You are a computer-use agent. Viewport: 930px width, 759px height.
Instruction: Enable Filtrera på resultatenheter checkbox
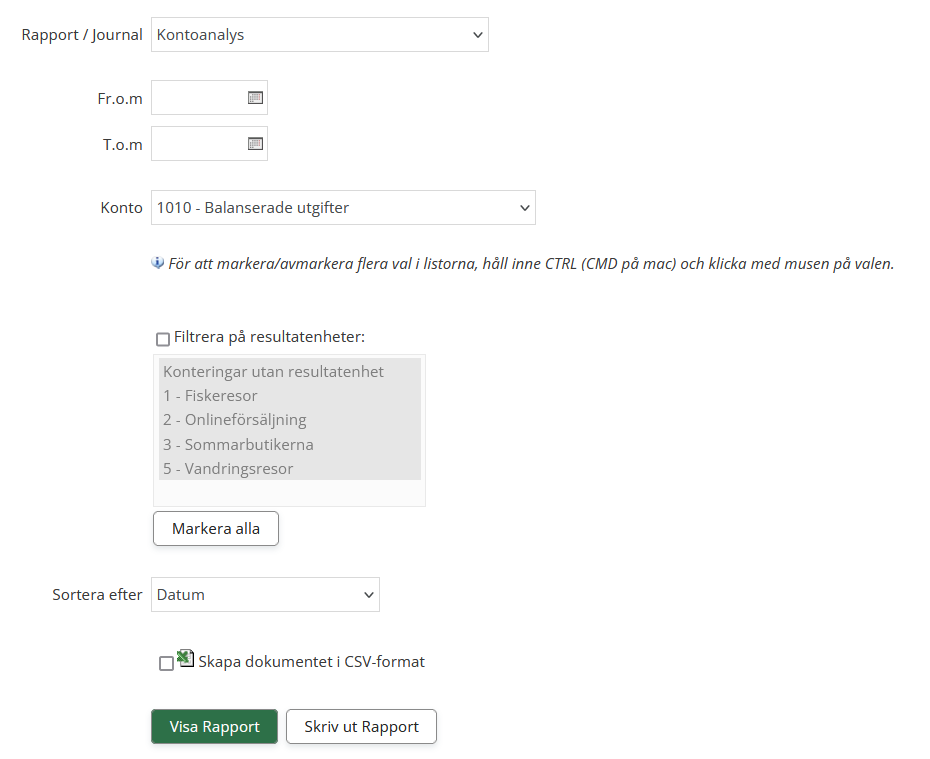coord(163,339)
